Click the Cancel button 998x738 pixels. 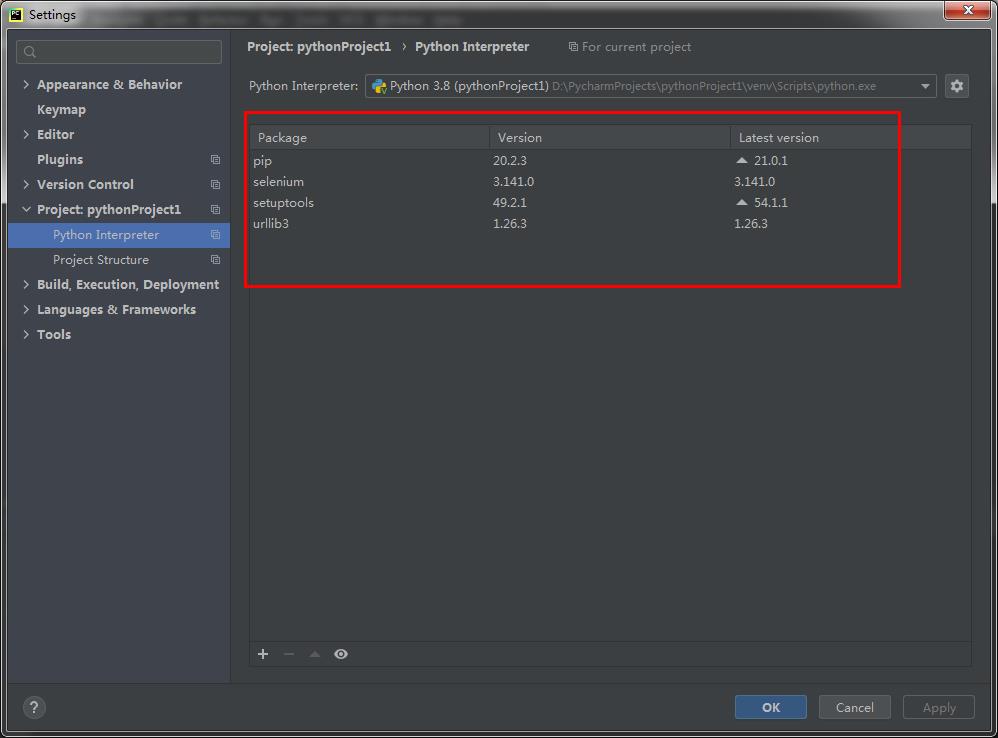pos(854,707)
